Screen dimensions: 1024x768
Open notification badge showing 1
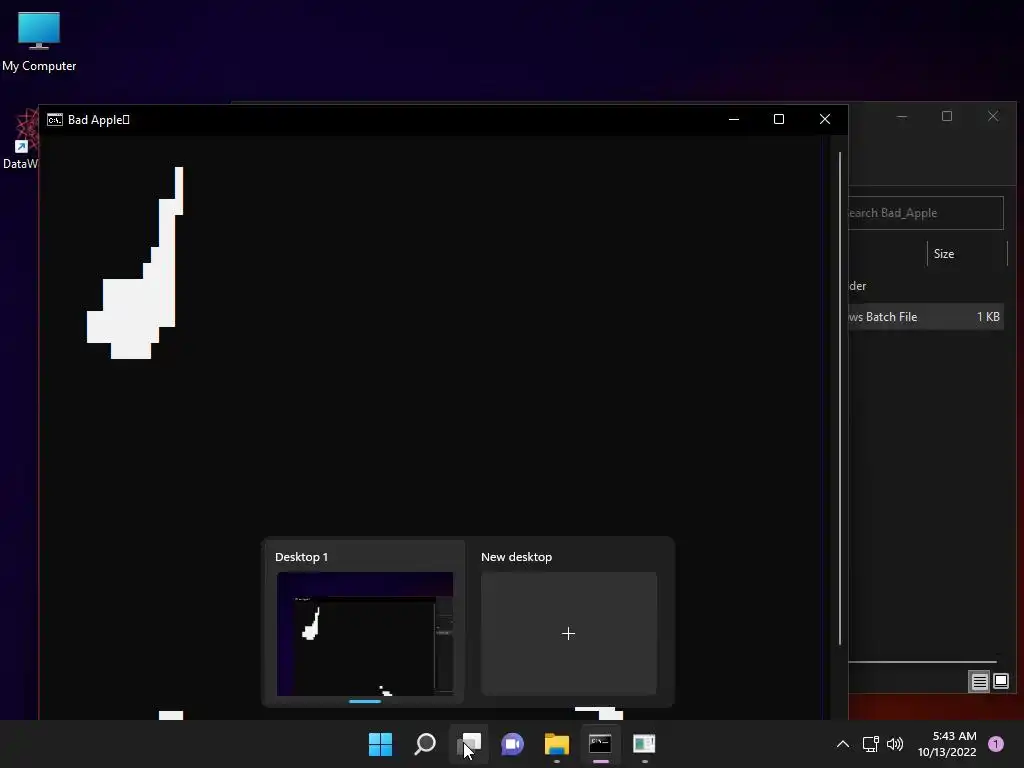996,744
